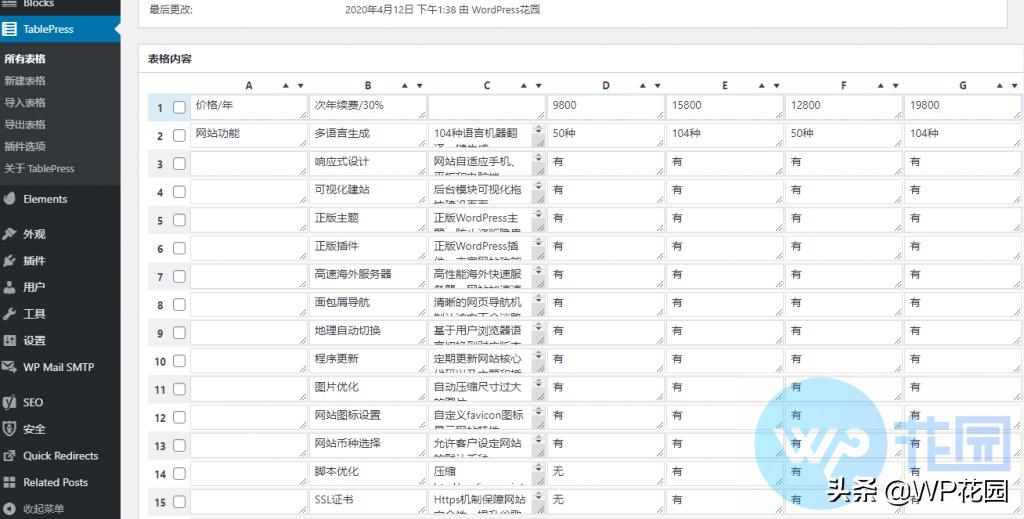Toggle the row 15 checkbox
The height and width of the screenshot is (519, 1024).
coord(179,502)
